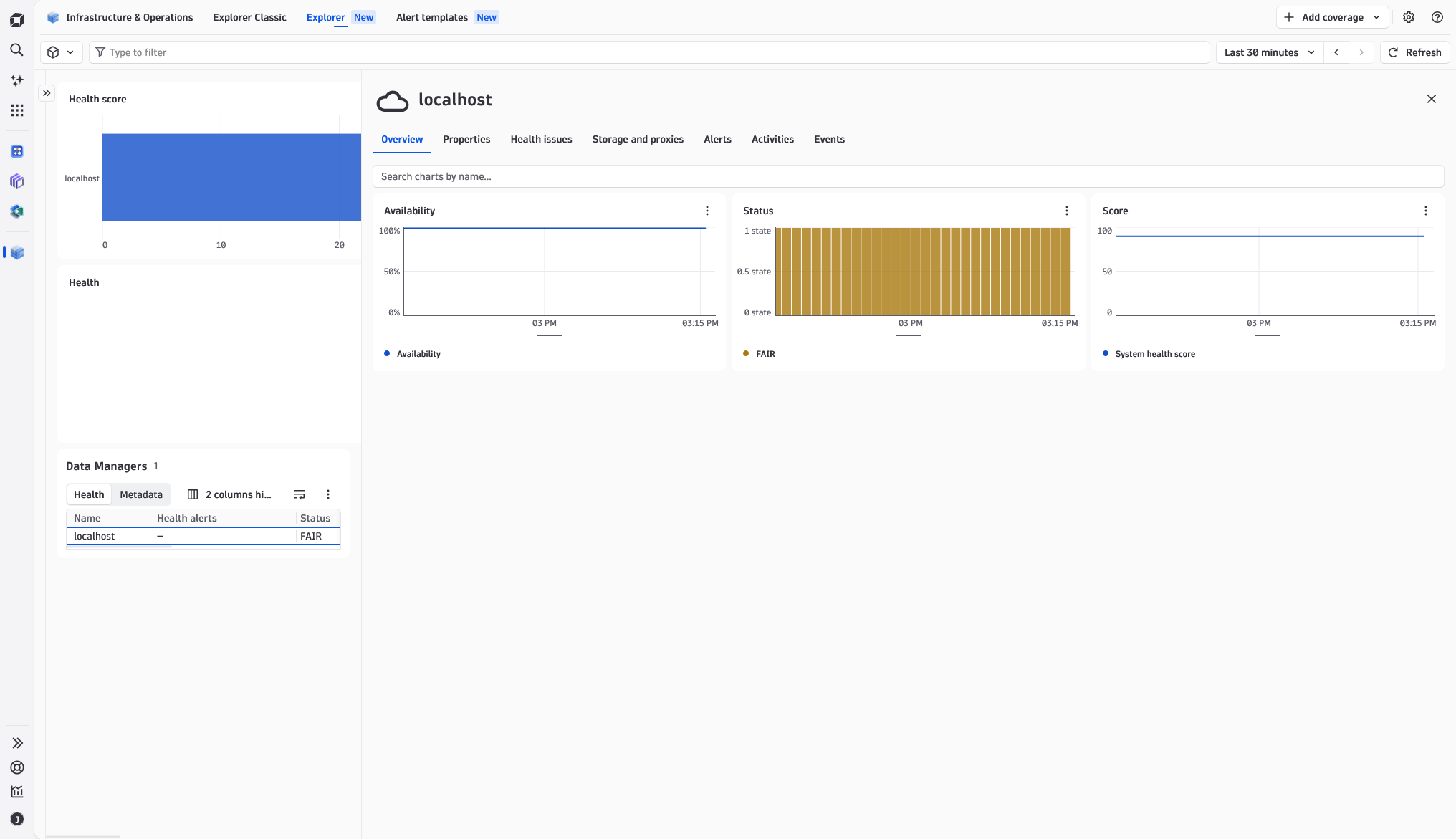Select the localhost row name cell
1456x839 pixels.
(110, 536)
